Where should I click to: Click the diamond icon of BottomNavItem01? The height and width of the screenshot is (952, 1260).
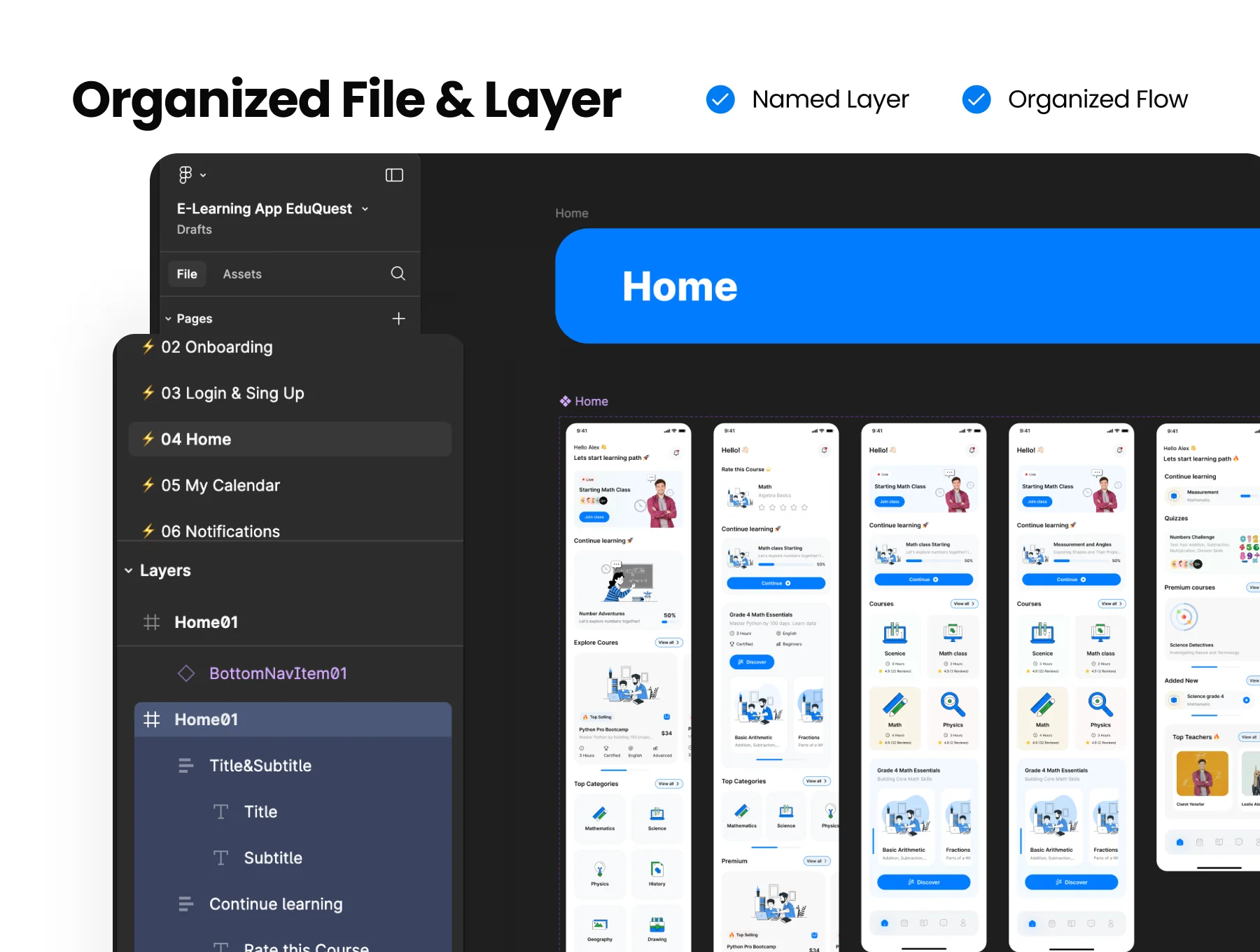click(186, 673)
